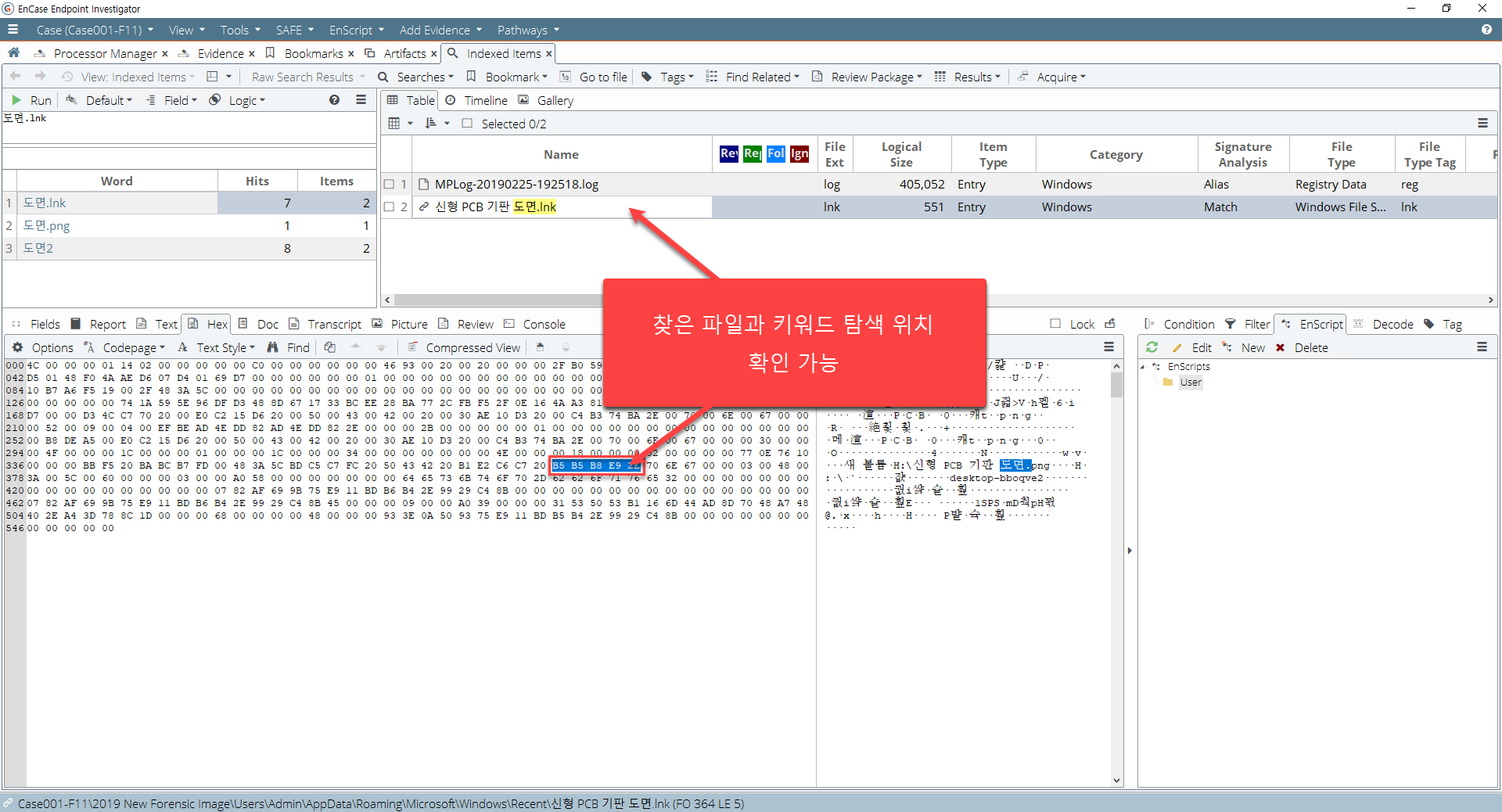
Task: Open the Find Related dropdown
Action: tap(753, 77)
